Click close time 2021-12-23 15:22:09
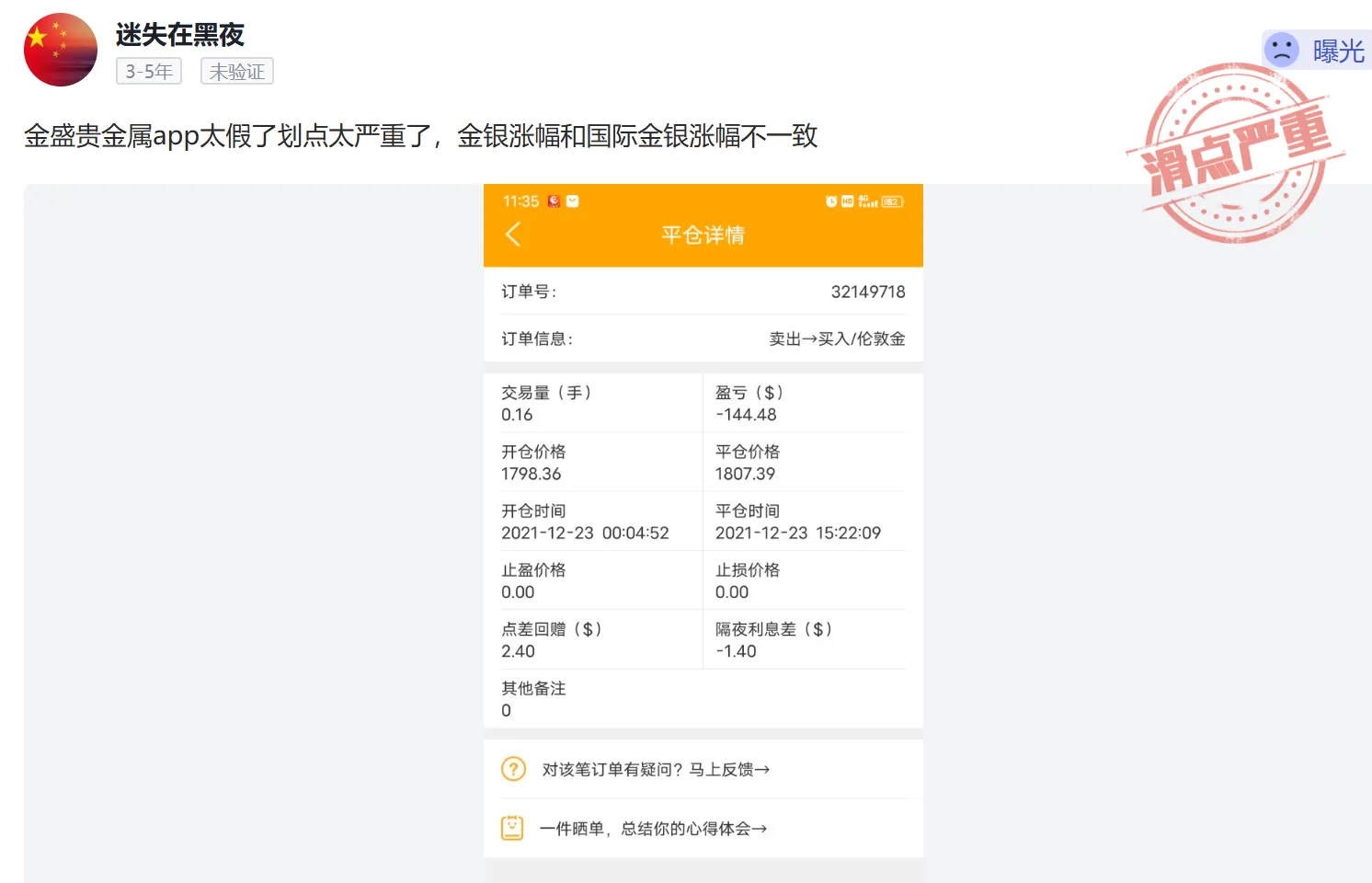 click(x=798, y=533)
